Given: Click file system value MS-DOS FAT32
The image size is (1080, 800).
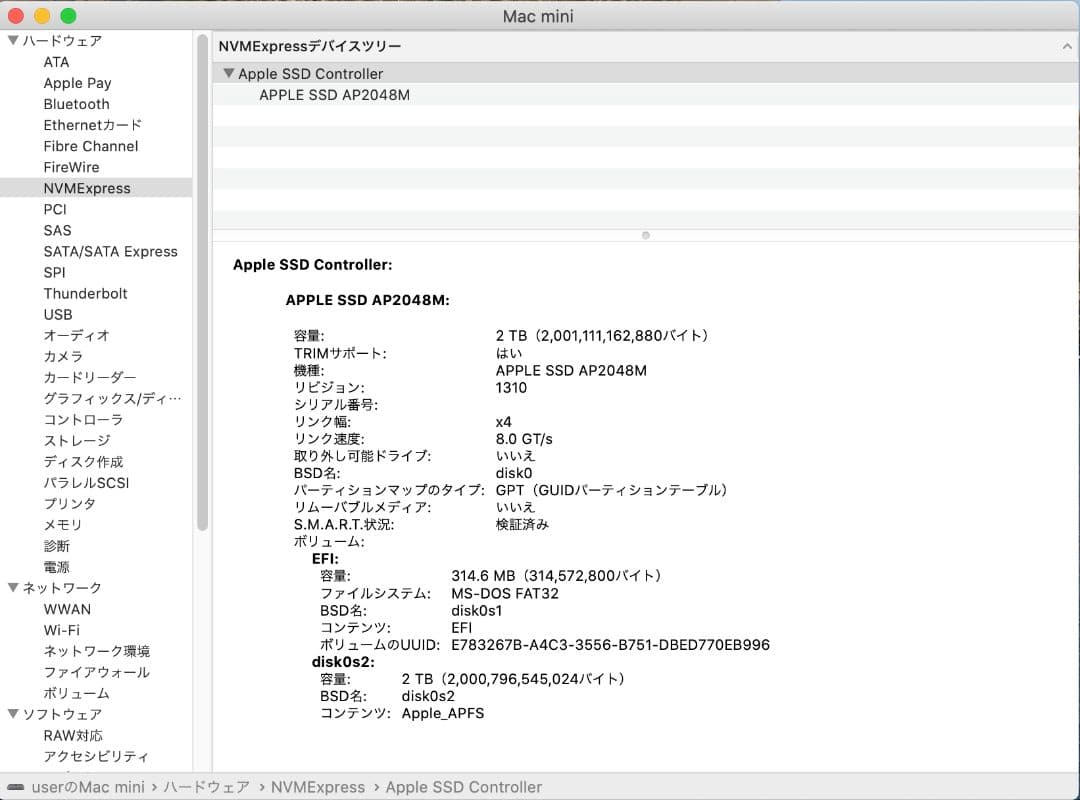Looking at the screenshot, I should pos(505,593).
